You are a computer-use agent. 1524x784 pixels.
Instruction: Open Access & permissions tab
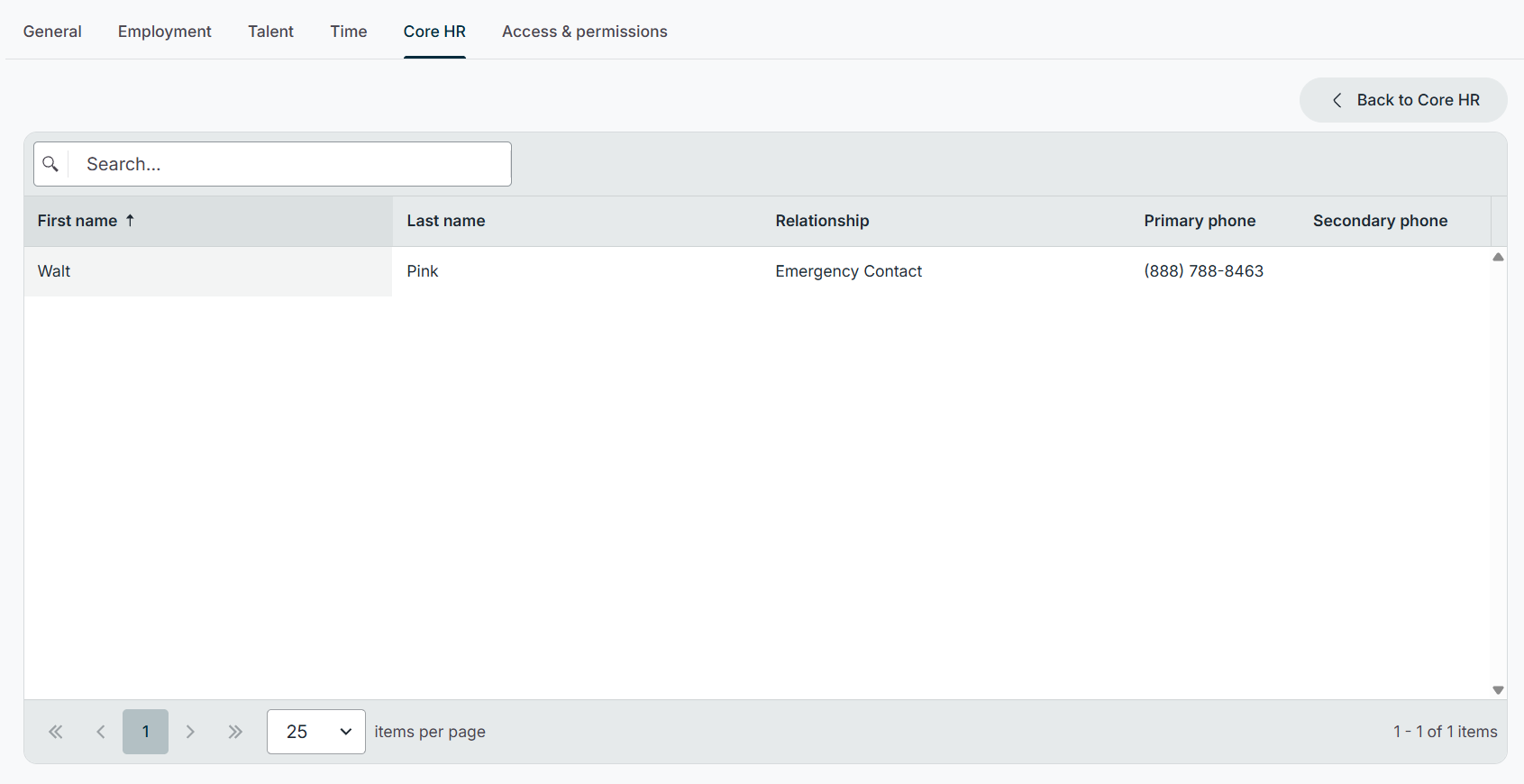click(x=585, y=32)
